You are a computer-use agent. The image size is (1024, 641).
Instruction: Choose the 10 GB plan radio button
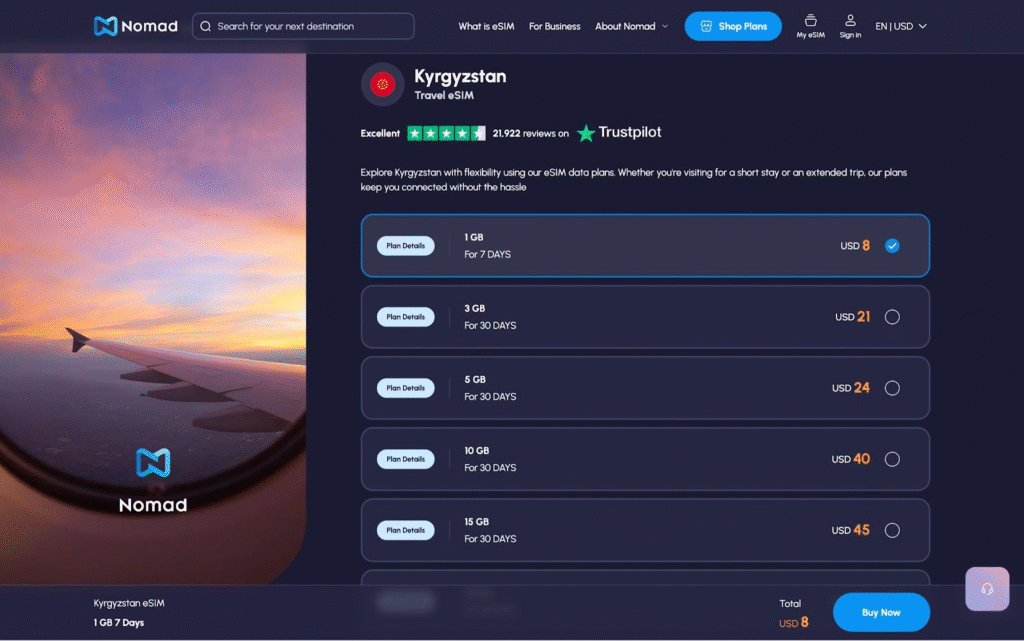pos(892,459)
